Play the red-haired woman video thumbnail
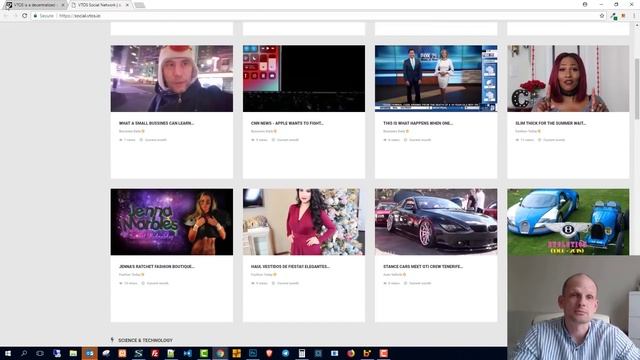 point(568,78)
